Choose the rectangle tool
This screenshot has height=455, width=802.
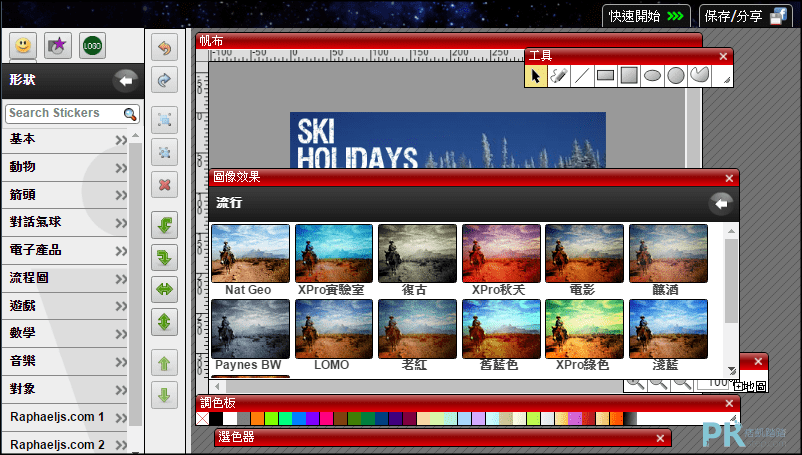606,76
